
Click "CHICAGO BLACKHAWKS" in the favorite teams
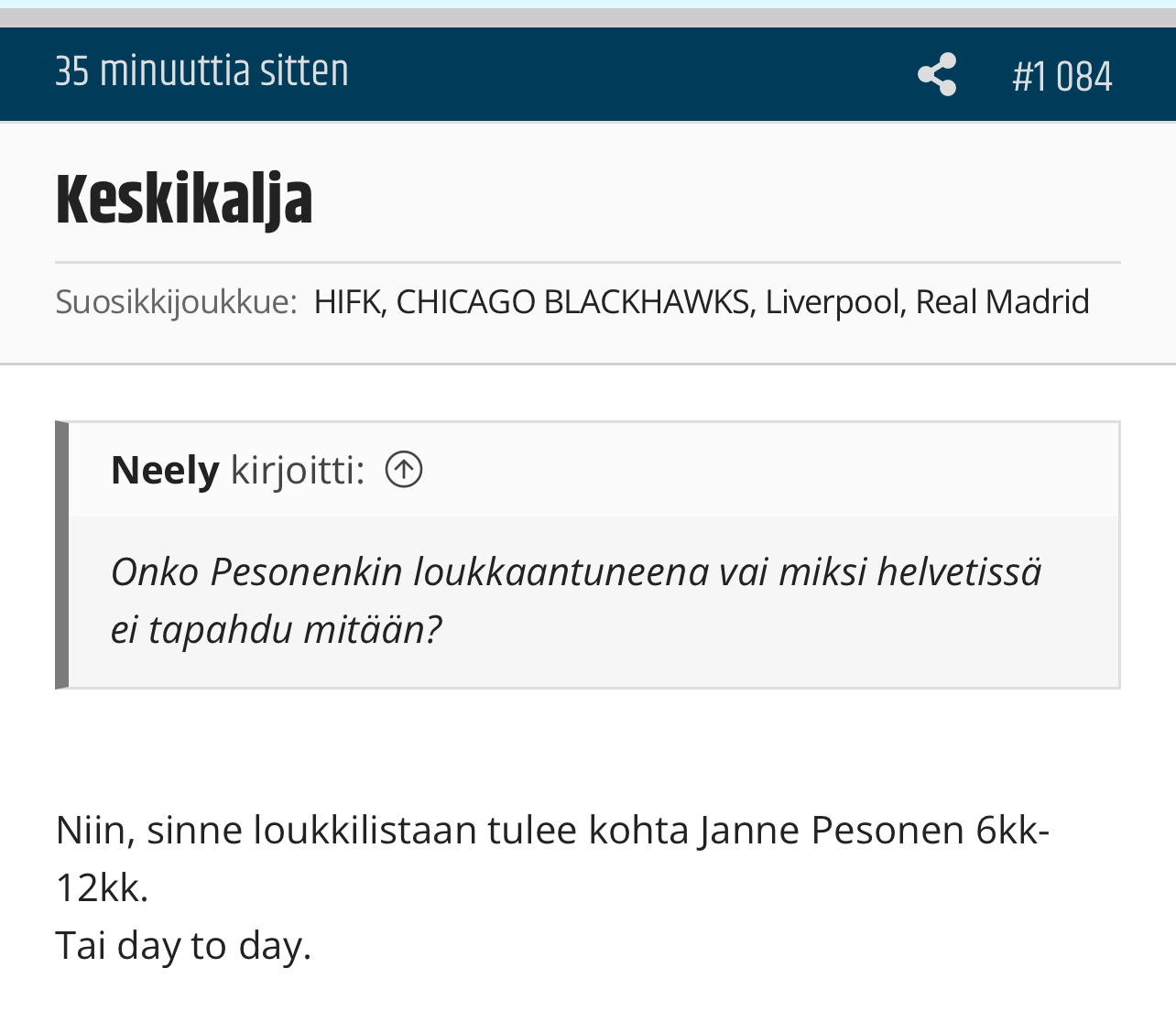[572, 301]
